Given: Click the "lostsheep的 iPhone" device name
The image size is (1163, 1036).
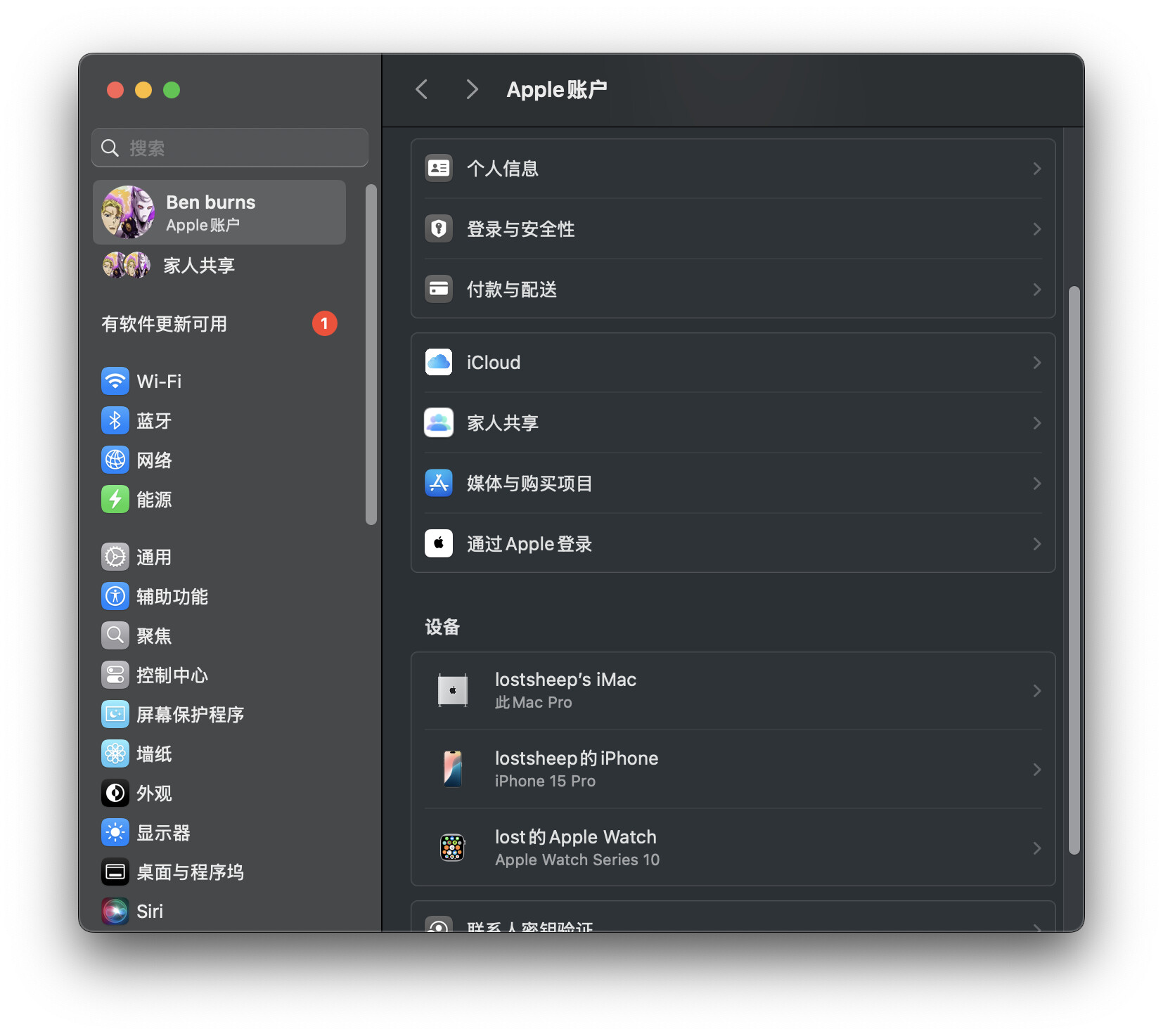Looking at the screenshot, I should 577,758.
